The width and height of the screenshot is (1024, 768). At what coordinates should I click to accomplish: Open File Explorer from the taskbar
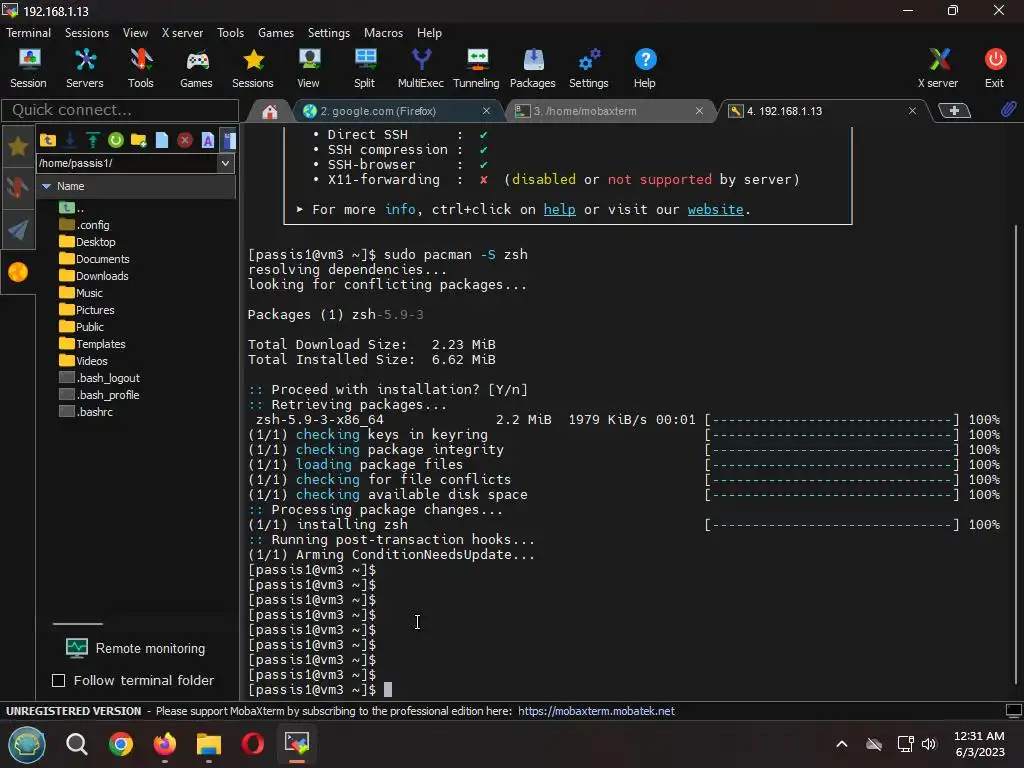point(209,744)
